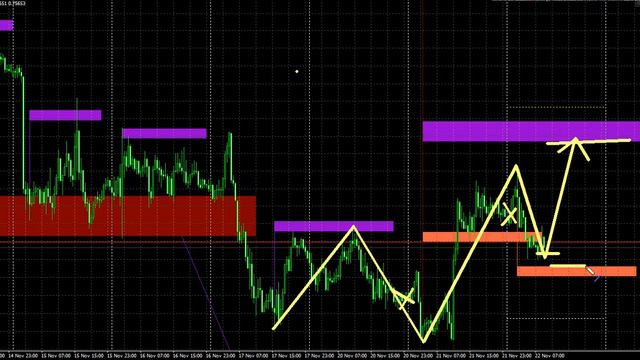This screenshot has height=360, width=640.
Task: Select the lowest orange rectangle near the cursor
Action: pyautogui.click(x=576, y=271)
